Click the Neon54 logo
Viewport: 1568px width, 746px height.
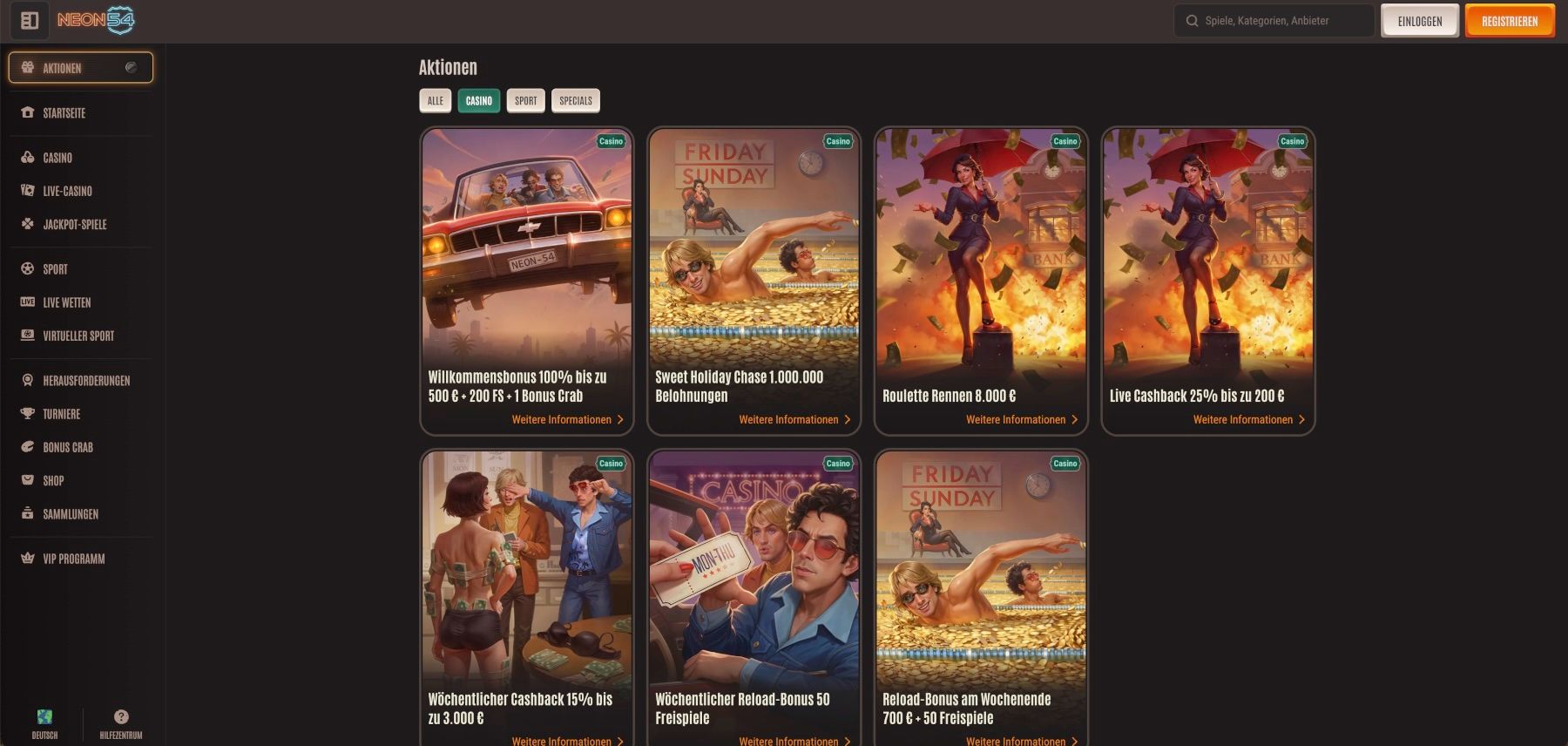96,21
